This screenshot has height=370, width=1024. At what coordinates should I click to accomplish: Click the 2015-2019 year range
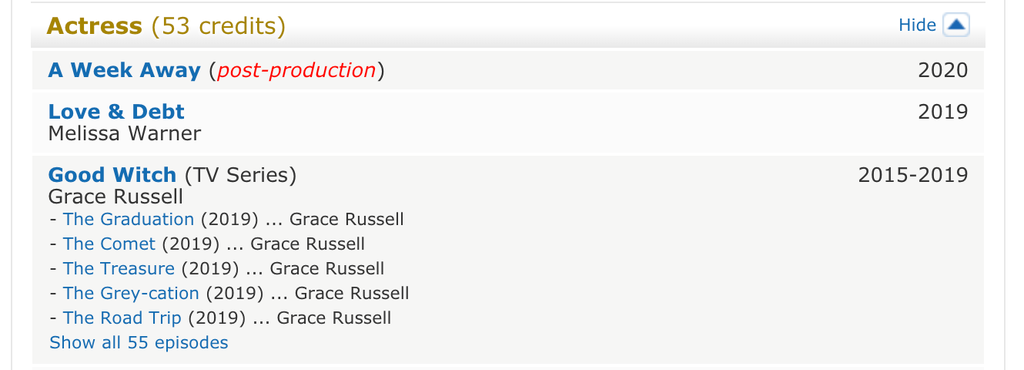[913, 175]
